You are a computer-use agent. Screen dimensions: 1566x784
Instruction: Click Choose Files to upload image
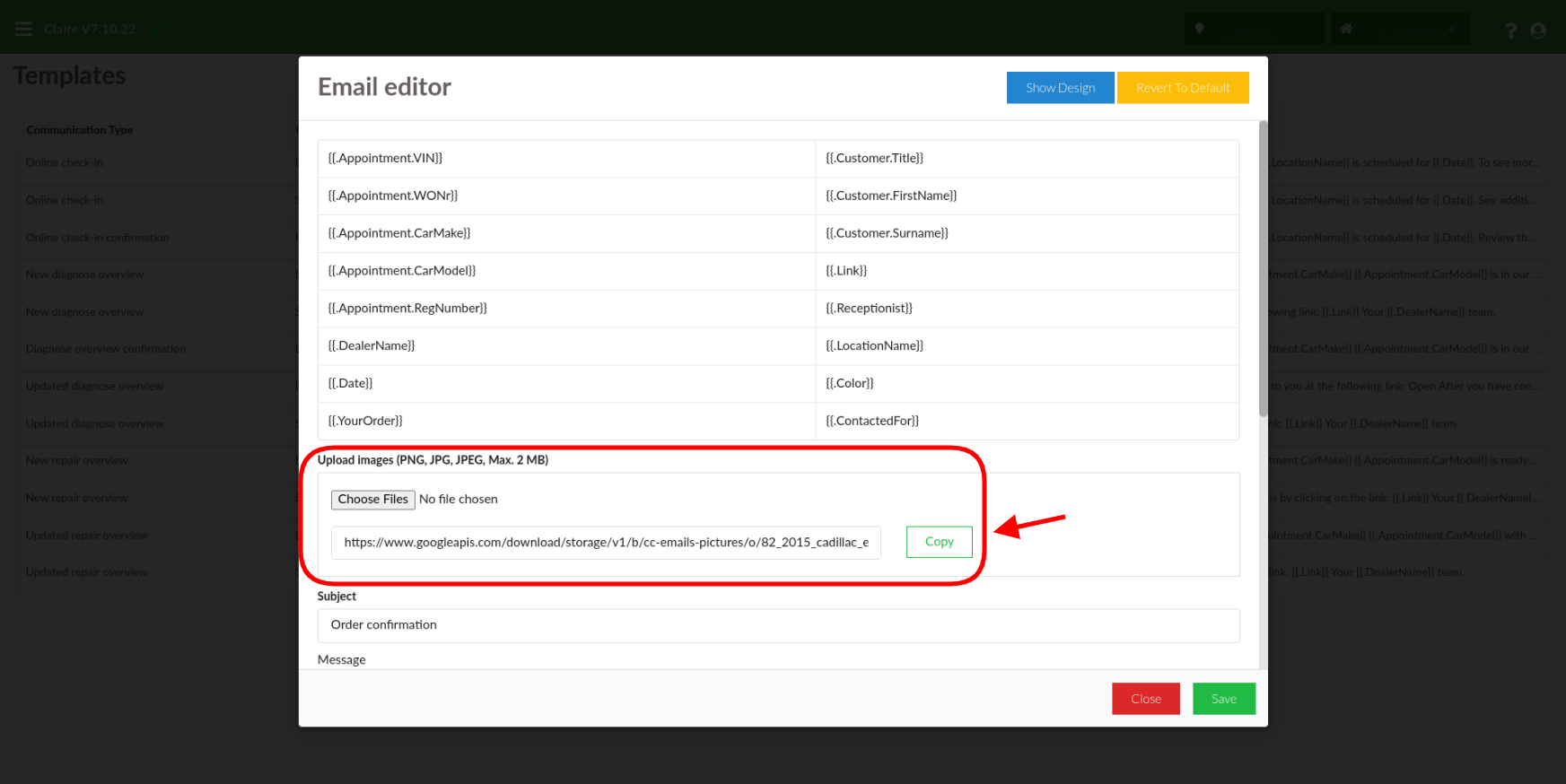372,500
